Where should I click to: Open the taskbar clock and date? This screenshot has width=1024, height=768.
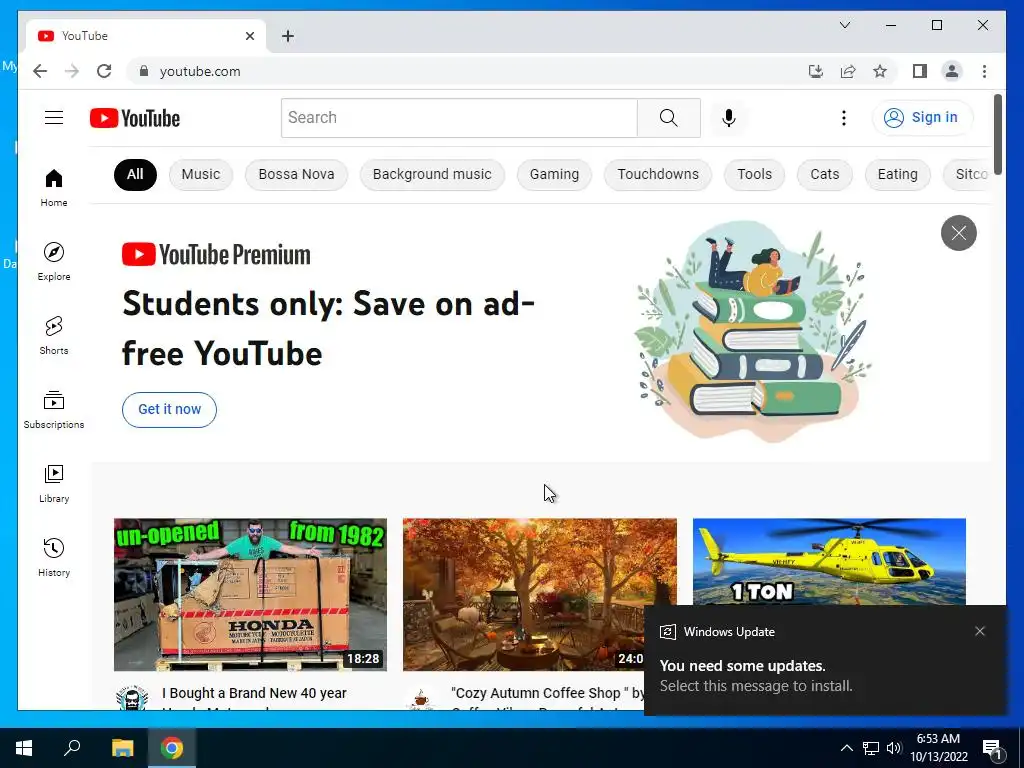pos(938,748)
